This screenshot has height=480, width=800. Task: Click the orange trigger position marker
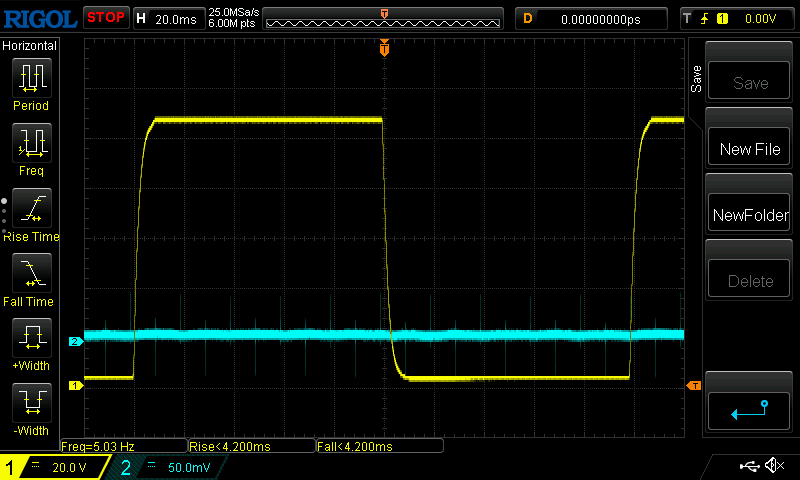tap(384, 48)
